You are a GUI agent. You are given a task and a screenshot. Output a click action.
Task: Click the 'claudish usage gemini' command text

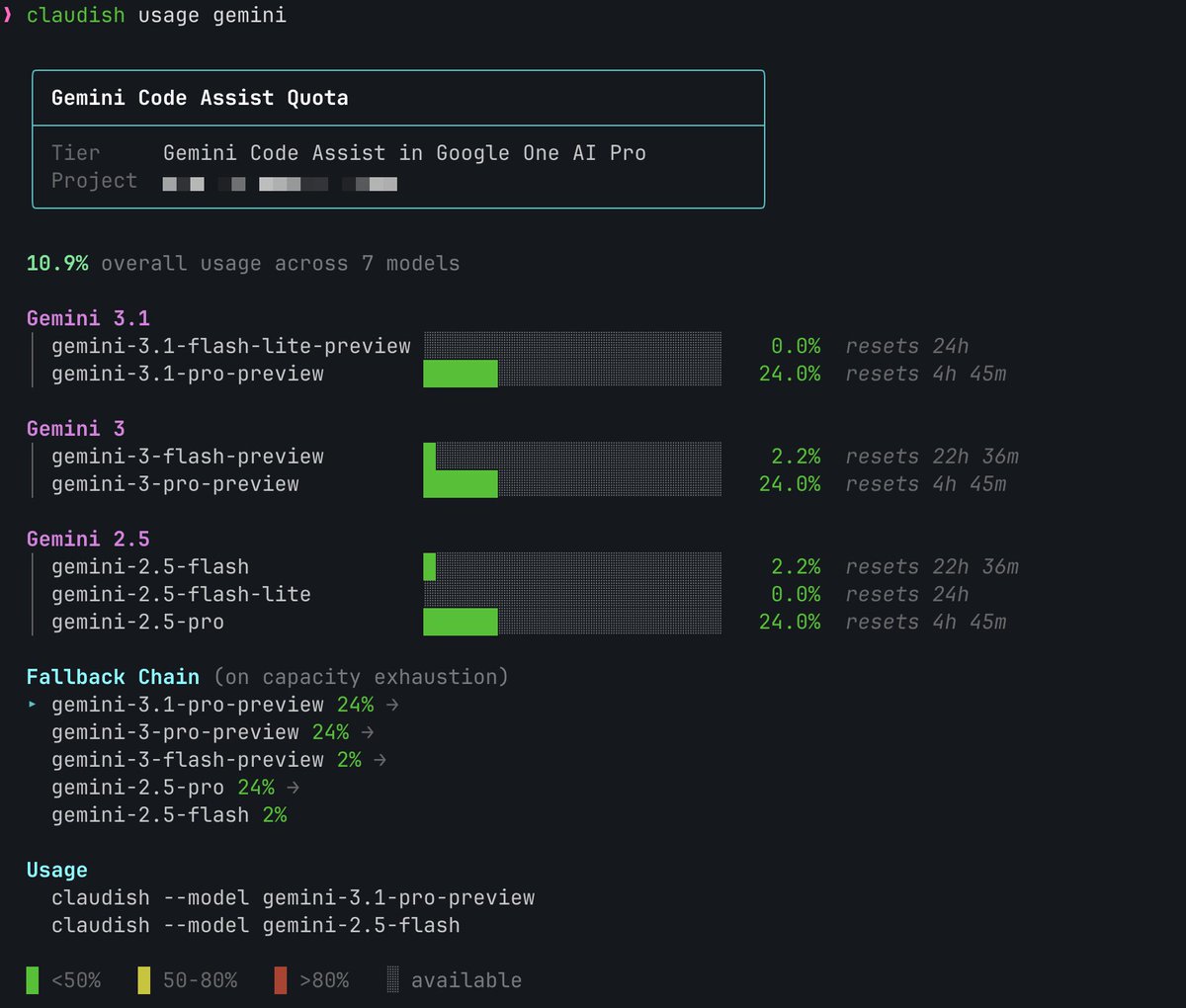tap(156, 16)
